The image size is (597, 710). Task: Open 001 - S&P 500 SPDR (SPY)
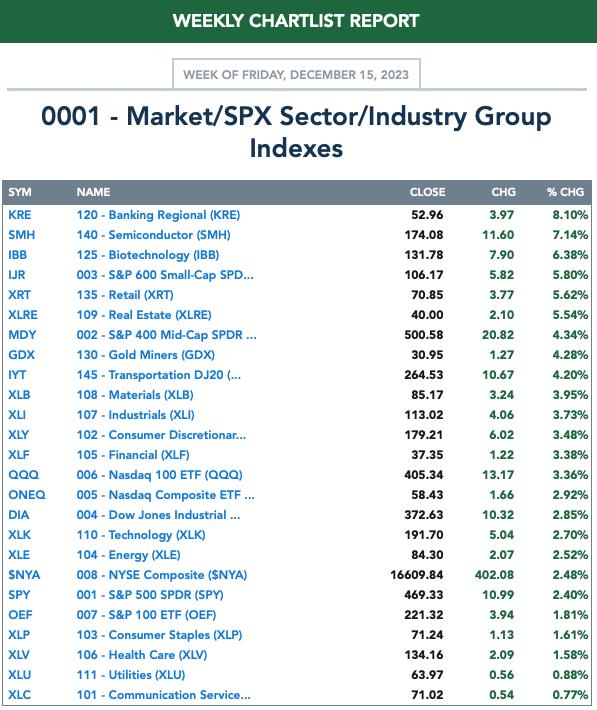click(150, 595)
